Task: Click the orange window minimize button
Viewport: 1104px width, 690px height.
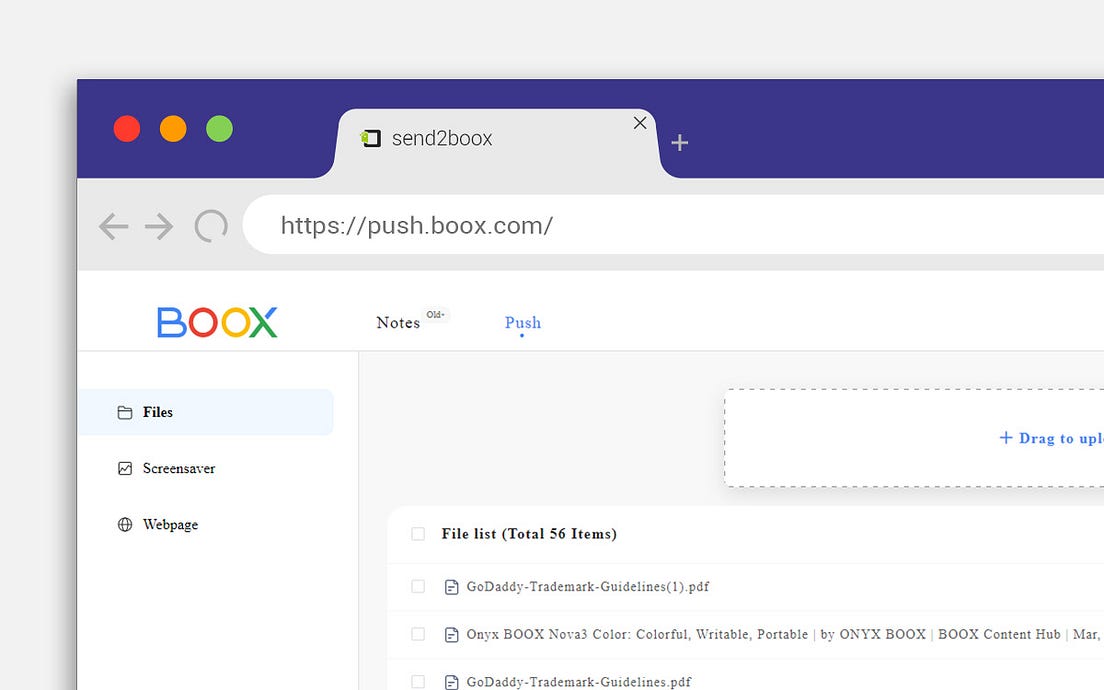Action: pos(173,129)
